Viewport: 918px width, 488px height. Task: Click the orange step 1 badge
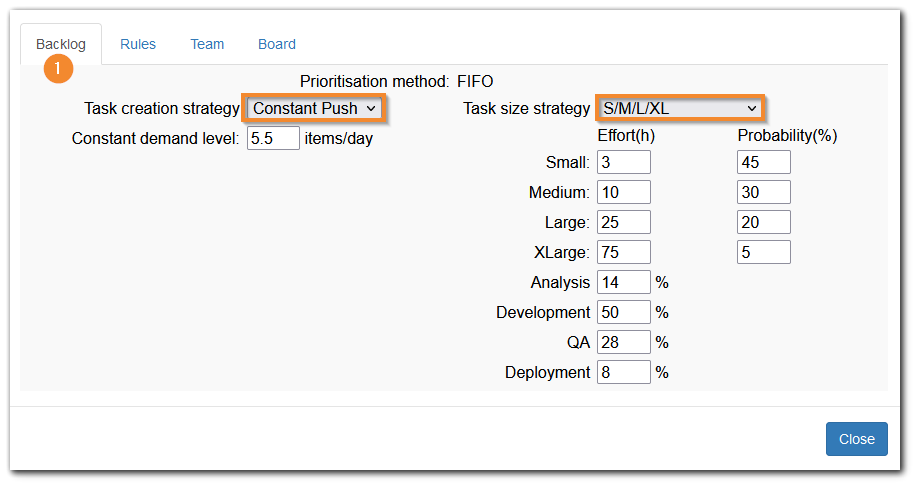(59, 69)
